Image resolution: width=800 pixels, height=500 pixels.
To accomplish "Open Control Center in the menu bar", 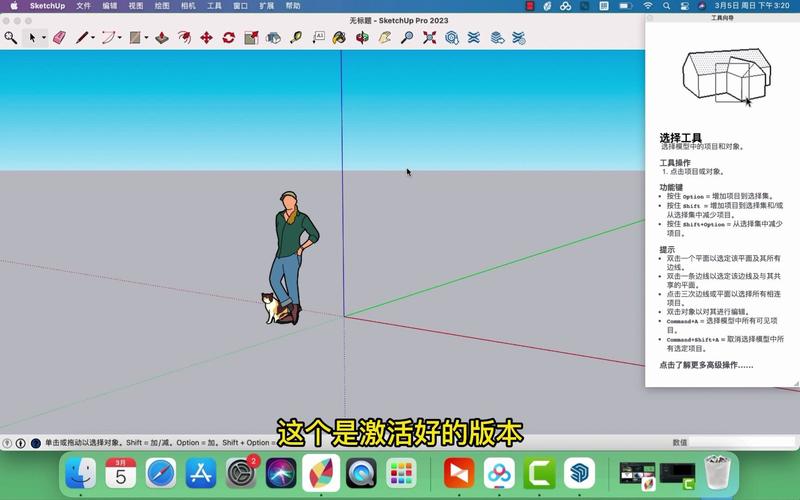I will coord(684,6).
